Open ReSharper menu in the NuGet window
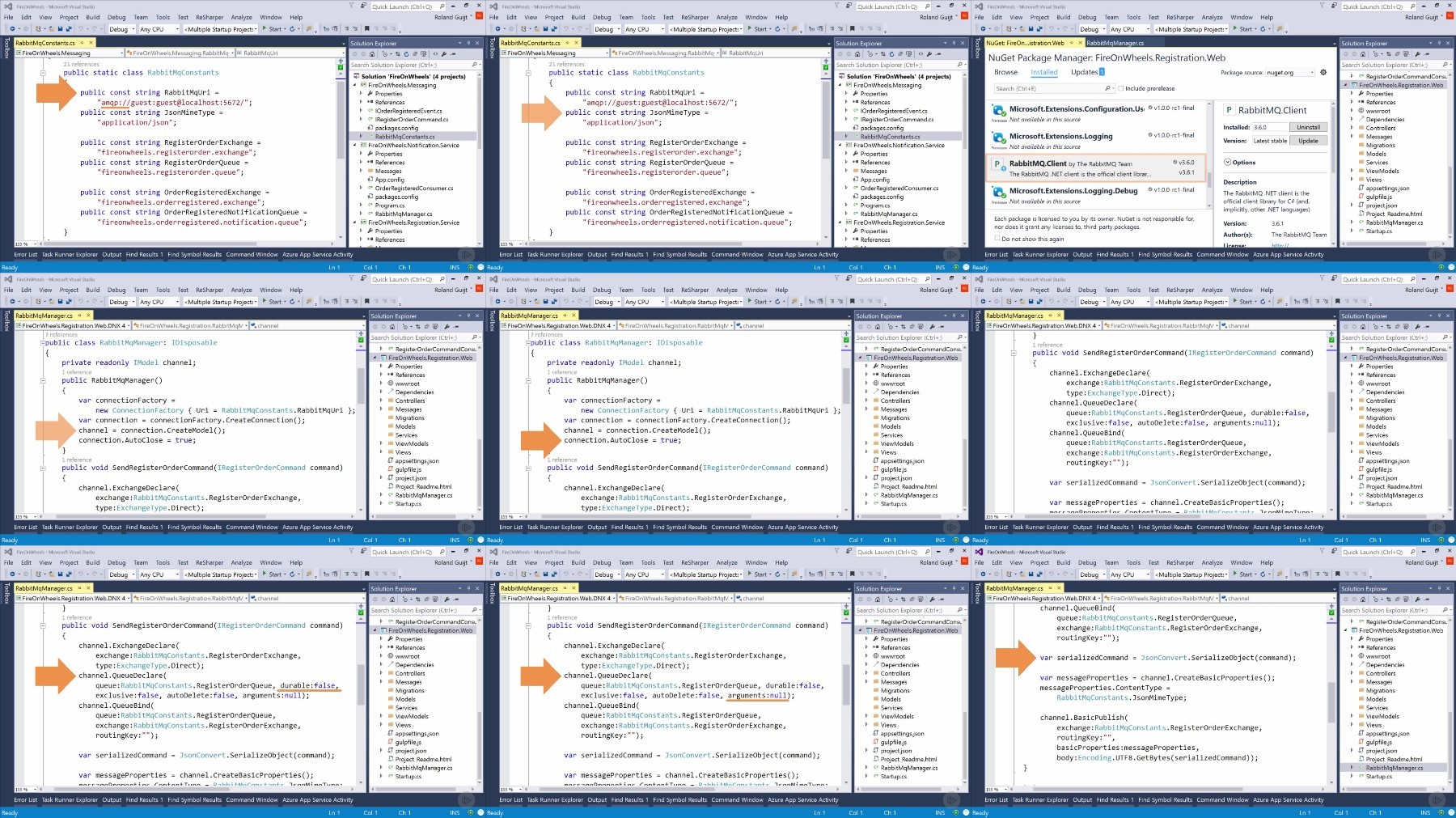This screenshot has width=1456, height=818. (1180, 17)
